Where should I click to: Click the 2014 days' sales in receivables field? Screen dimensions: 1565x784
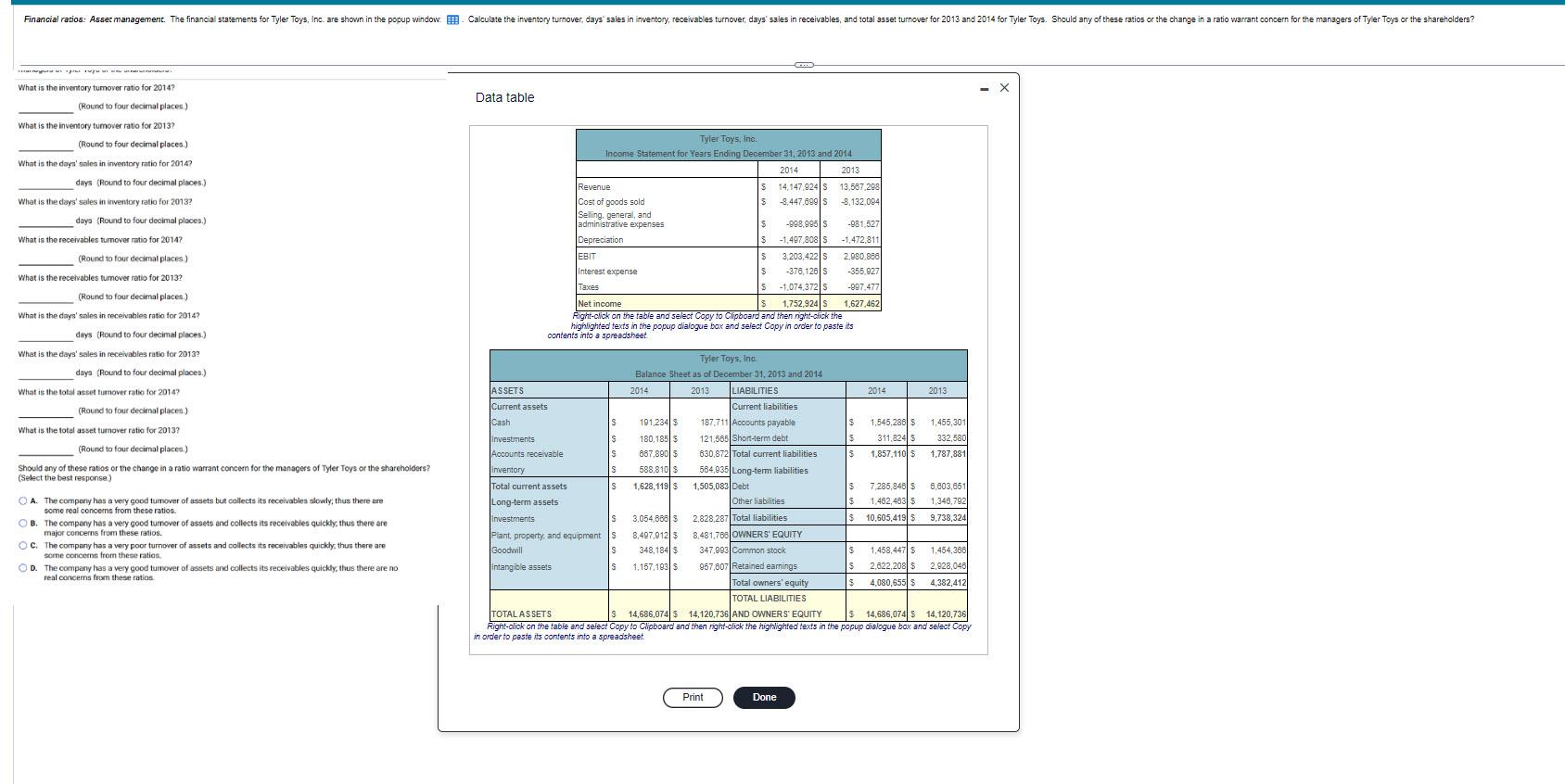(x=46, y=334)
